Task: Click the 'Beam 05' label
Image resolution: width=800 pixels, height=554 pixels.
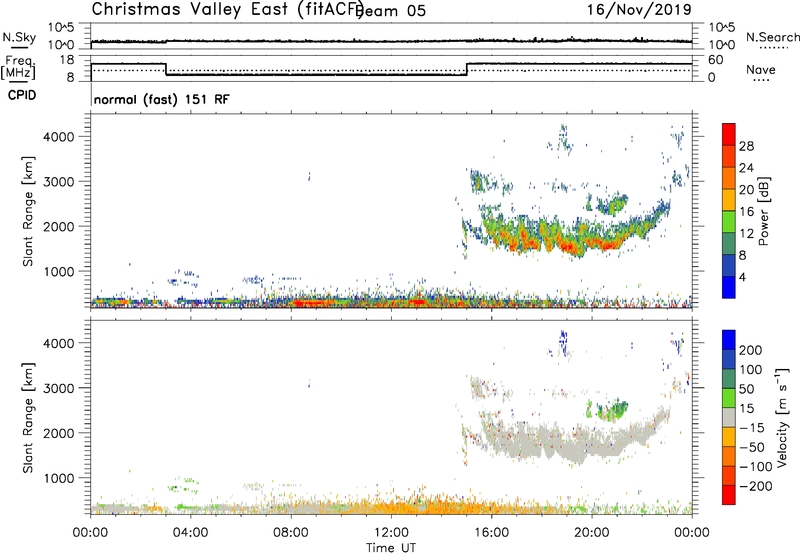Action: (391, 11)
